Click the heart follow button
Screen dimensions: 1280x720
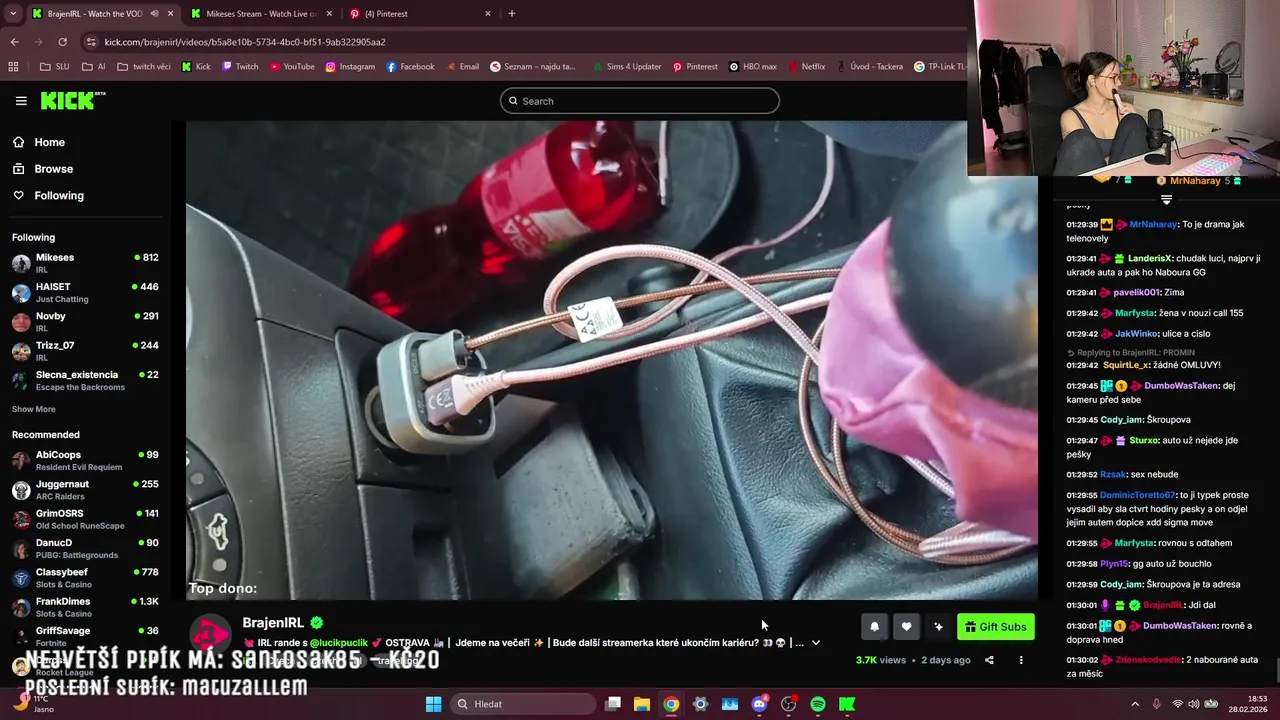coord(906,627)
